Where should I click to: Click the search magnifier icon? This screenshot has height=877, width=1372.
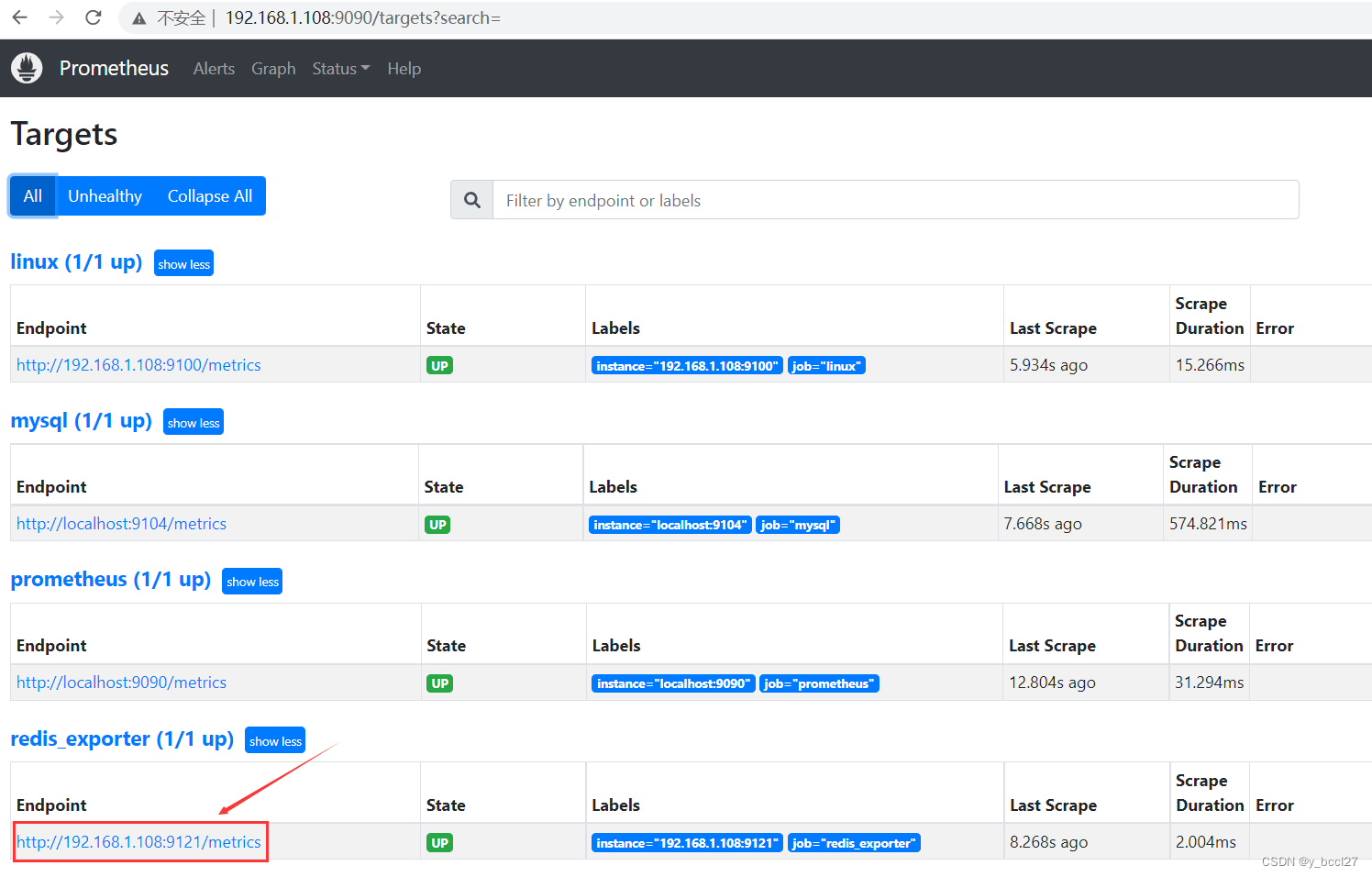[472, 200]
